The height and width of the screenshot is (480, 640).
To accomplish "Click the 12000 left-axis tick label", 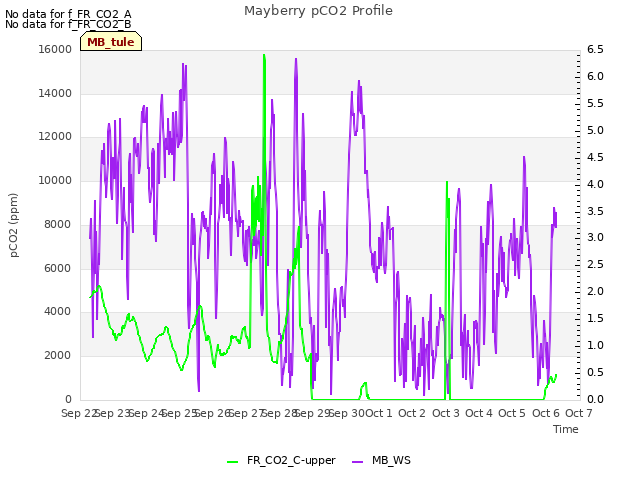I will 55,136.
